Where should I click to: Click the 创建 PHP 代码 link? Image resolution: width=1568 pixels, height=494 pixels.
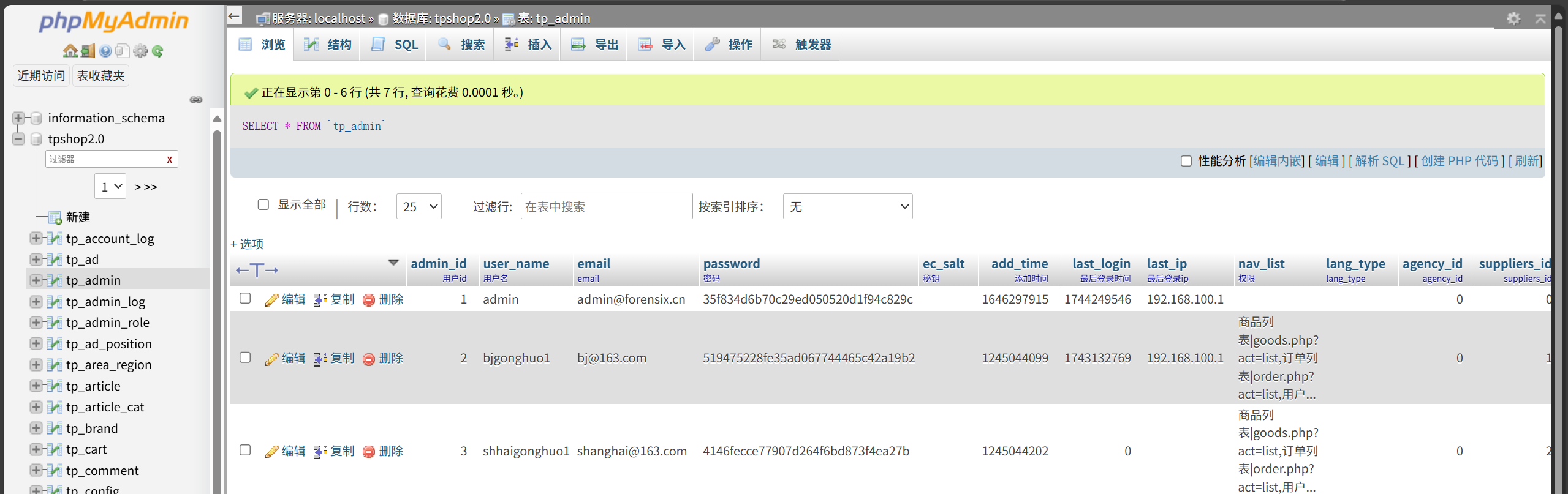1460,161
